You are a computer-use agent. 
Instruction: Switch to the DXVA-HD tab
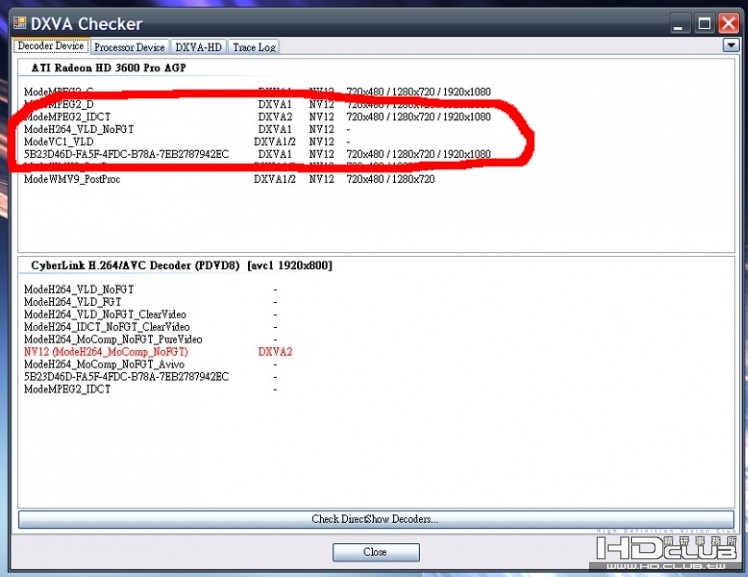(x=198, y=47)
